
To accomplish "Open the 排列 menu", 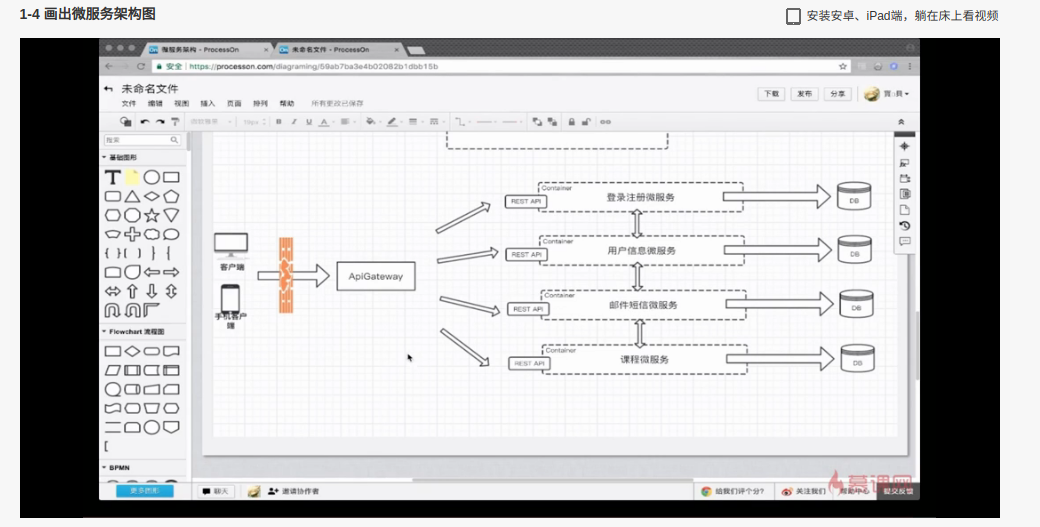I will coord(261,103).
